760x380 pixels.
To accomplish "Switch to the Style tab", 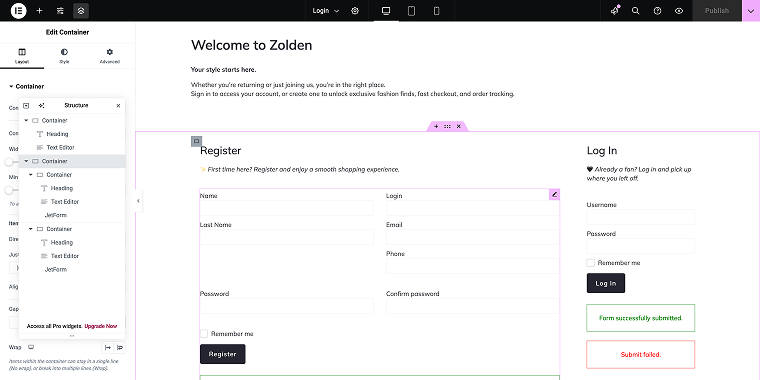I will pyautogui.click(x=64, y=56).
